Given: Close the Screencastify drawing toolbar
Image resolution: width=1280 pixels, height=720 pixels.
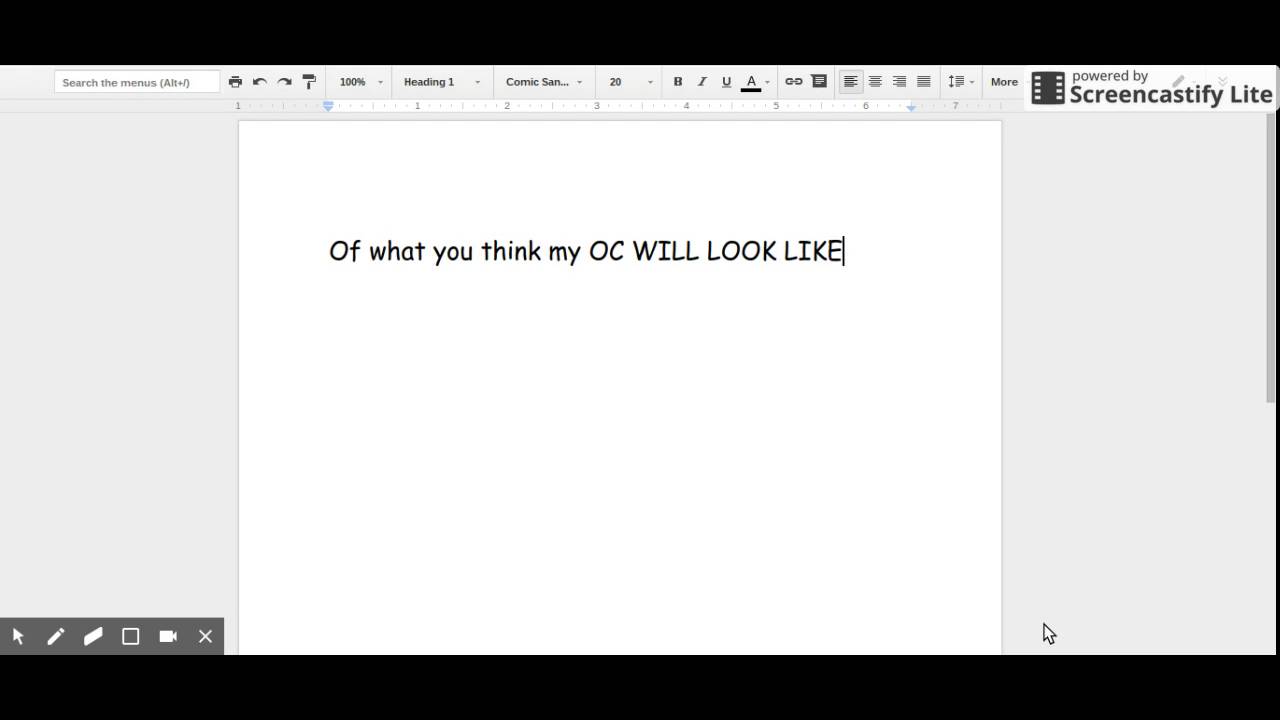Looking at the screenshot, I should [x=205, y=636].
